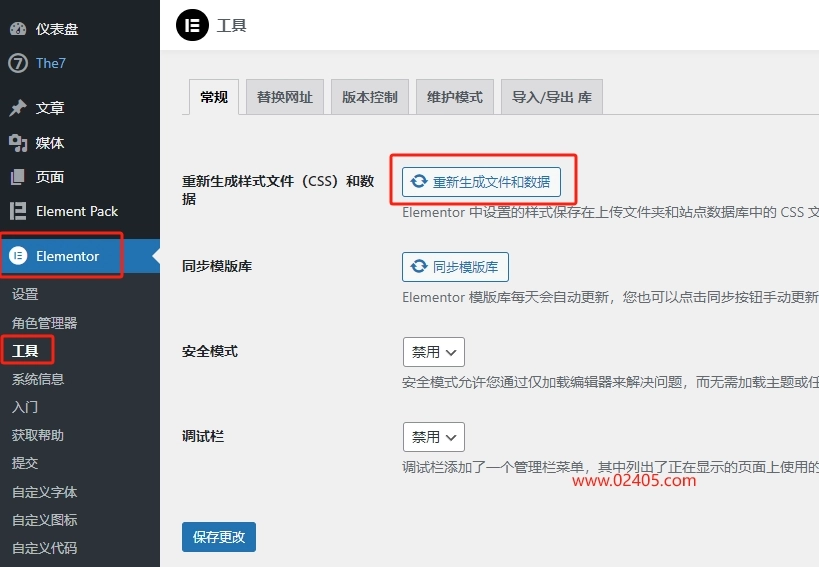
Task: Click the Elementor icon in sidebar menu
Action: pos(18,256)
